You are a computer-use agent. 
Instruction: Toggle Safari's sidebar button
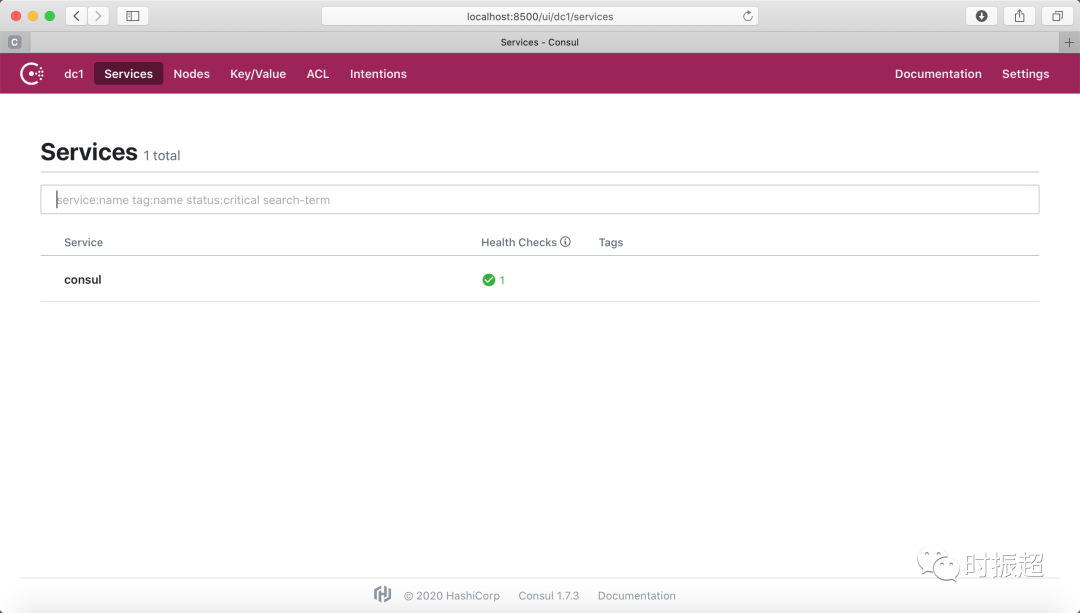click(x=133, y=16)
